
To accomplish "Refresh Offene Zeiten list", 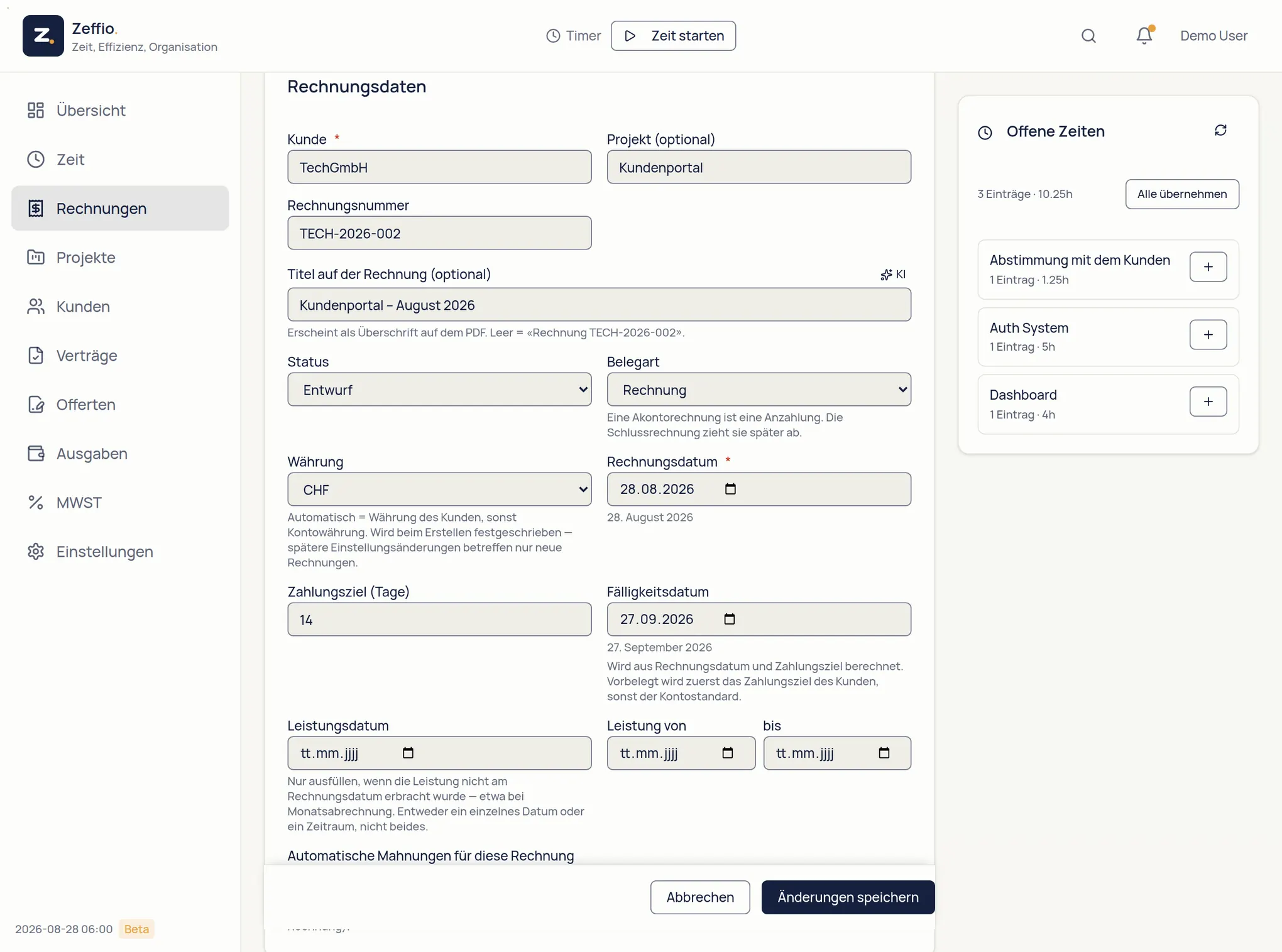I will pyautogui.click(x=1220, y=130).
